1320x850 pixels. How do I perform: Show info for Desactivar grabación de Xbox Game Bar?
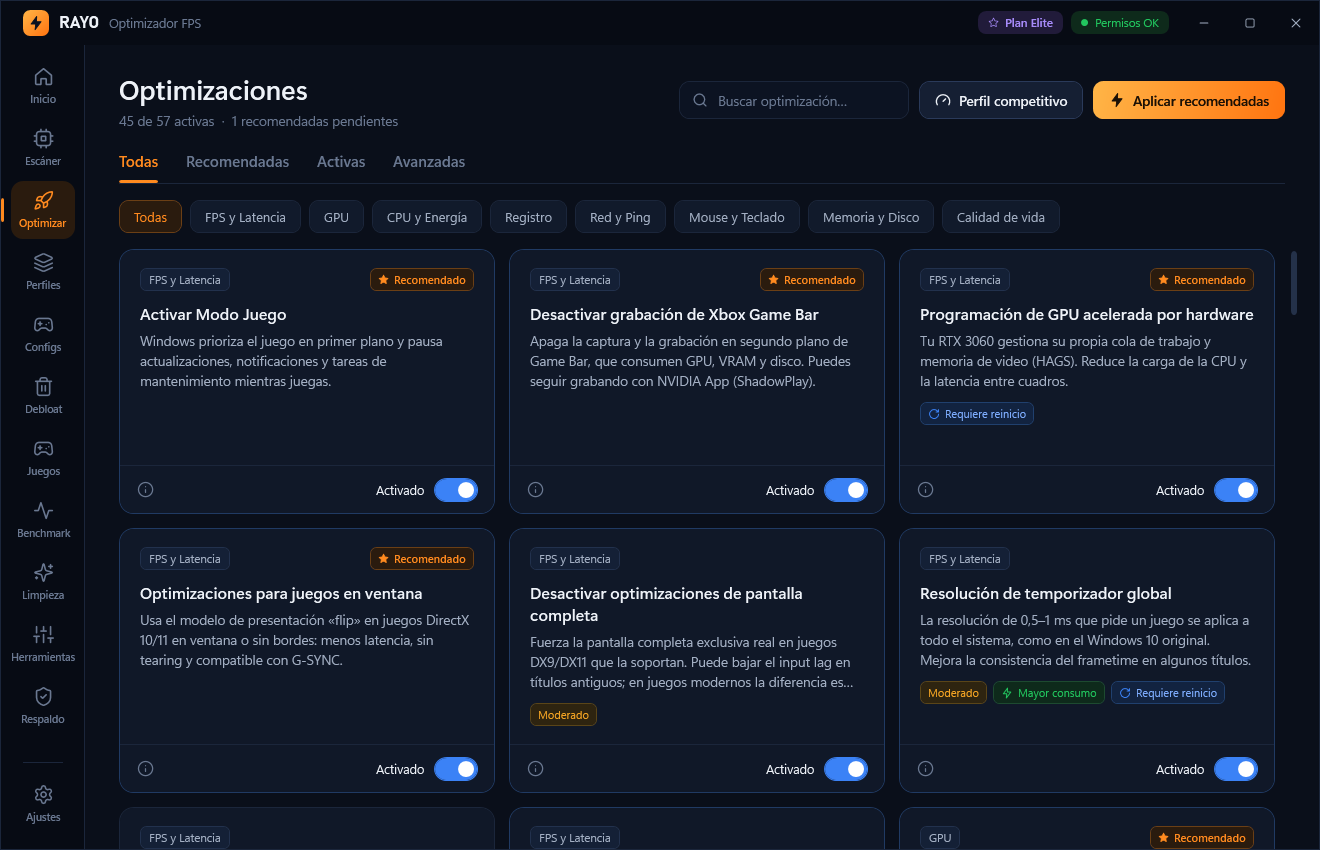point(535,490)
